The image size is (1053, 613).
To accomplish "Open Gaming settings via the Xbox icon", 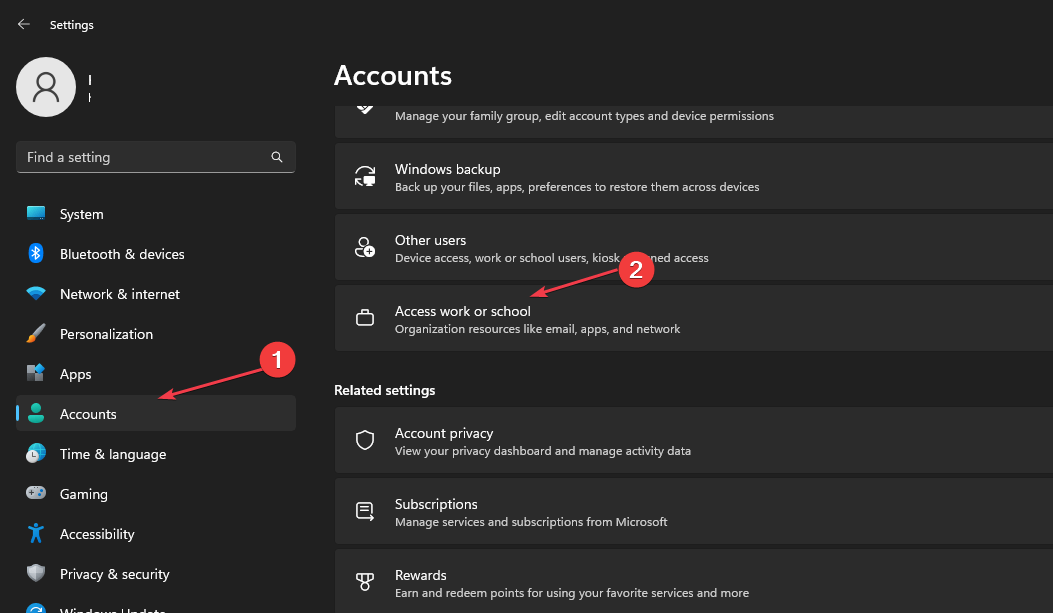I will point(36,493).
